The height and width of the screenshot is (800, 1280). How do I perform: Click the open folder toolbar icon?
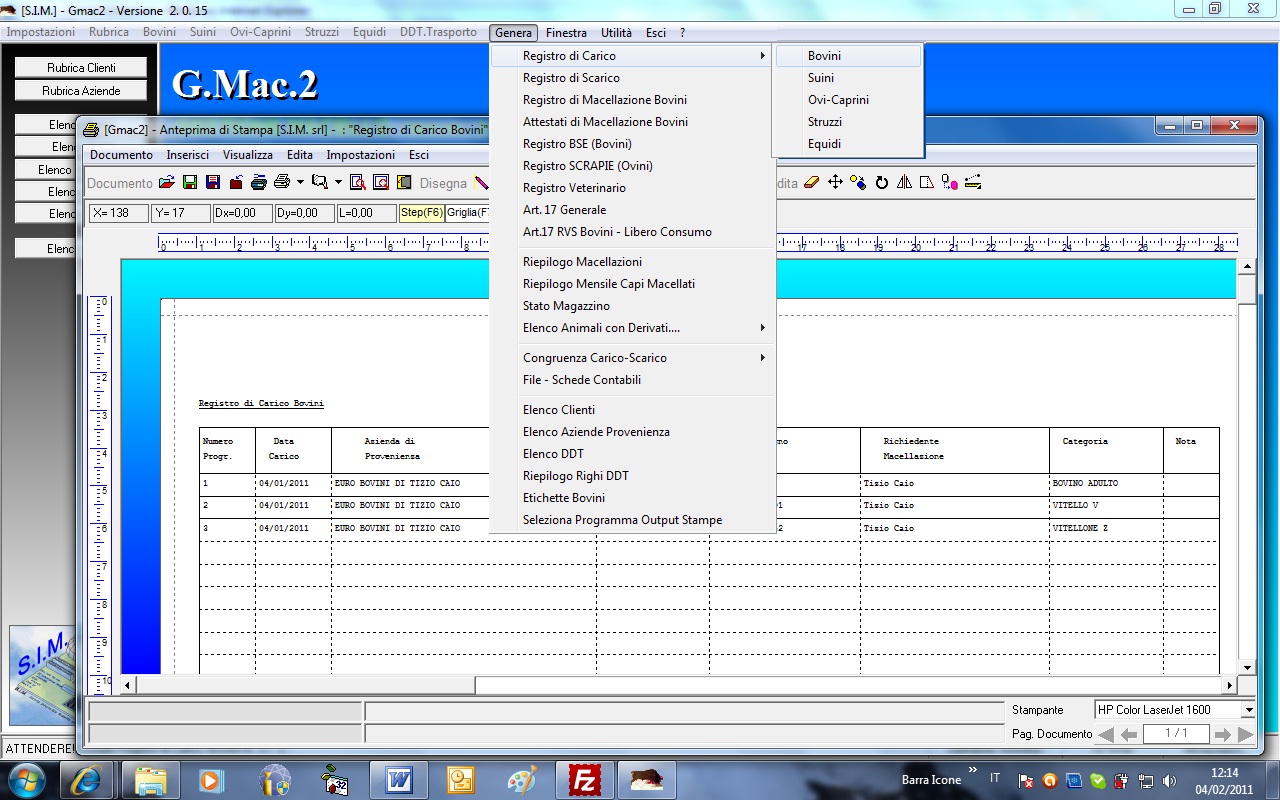click(x=167, y=182)
